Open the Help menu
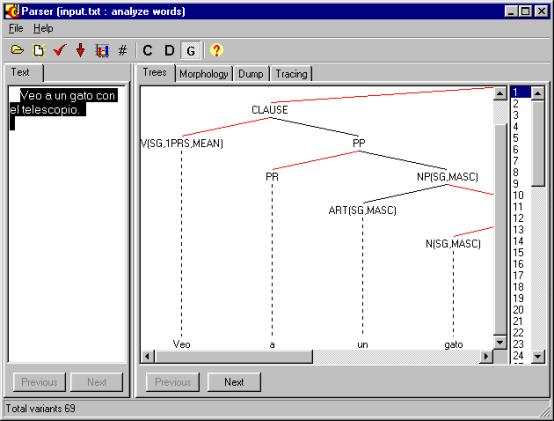Screen dimensions: 554x421 (x=43, y=28)
